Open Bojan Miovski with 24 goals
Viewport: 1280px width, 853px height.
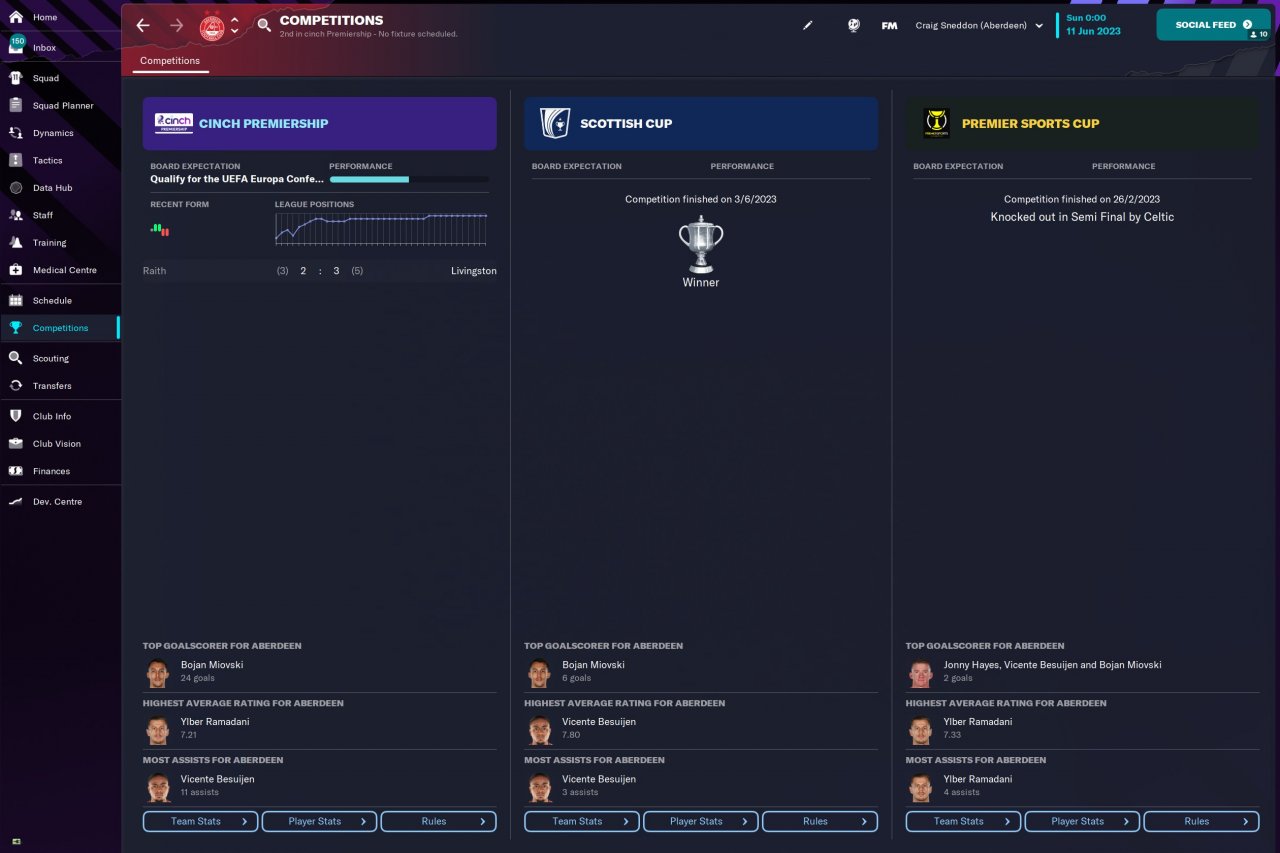pos(212,665)
